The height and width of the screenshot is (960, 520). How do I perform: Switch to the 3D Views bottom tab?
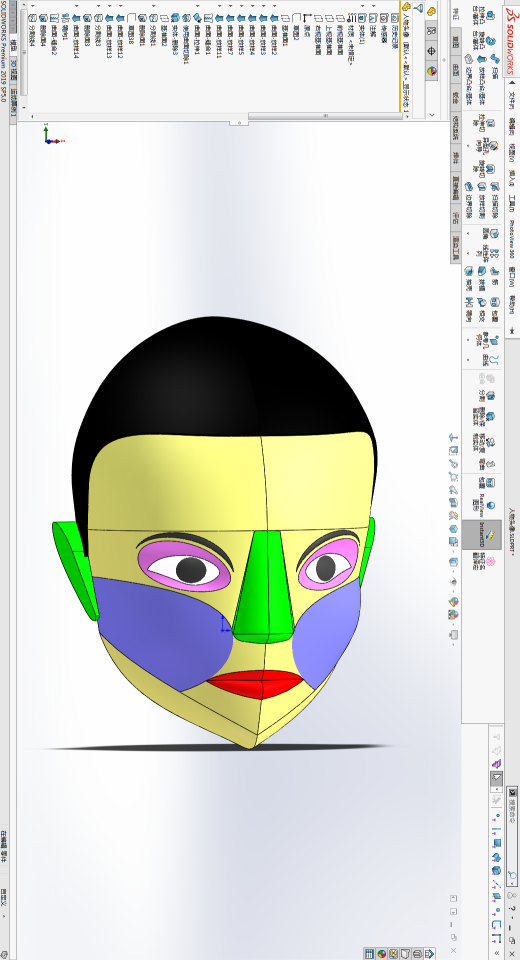(13, 70)
